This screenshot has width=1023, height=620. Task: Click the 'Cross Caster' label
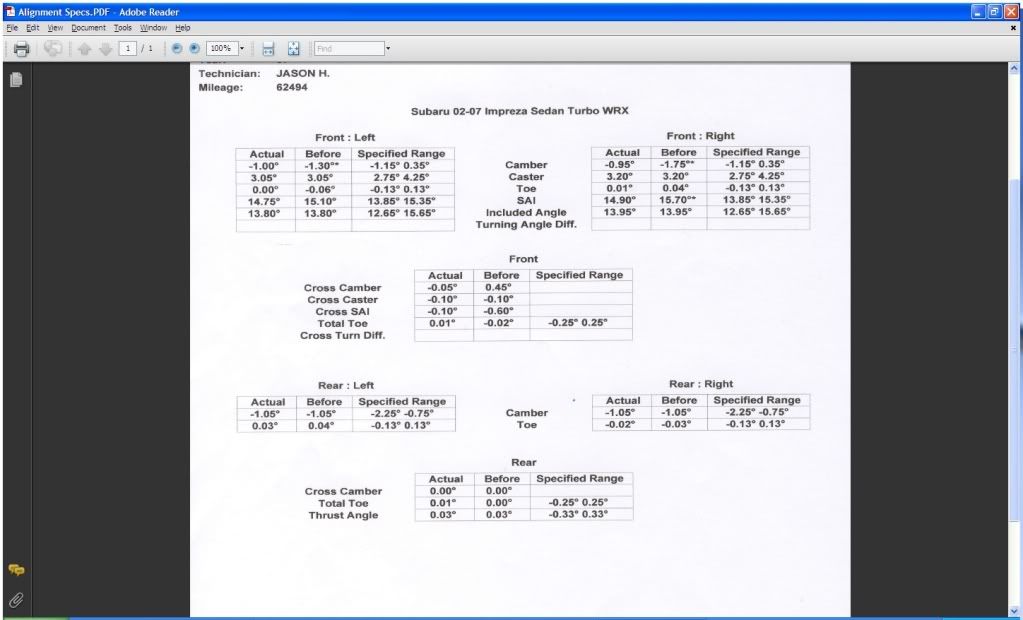coord(343,300)
